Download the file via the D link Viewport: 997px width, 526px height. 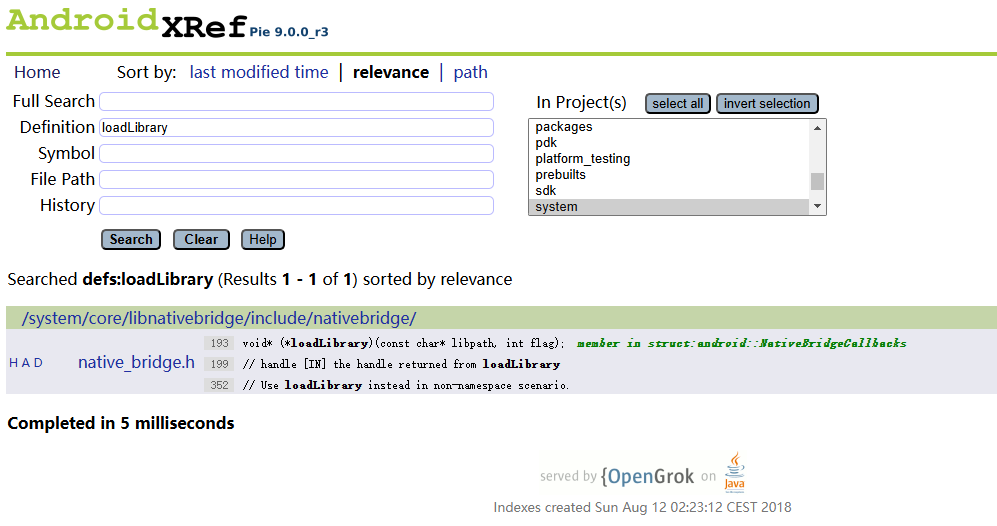pyautogui.click(x=39, y=363)
